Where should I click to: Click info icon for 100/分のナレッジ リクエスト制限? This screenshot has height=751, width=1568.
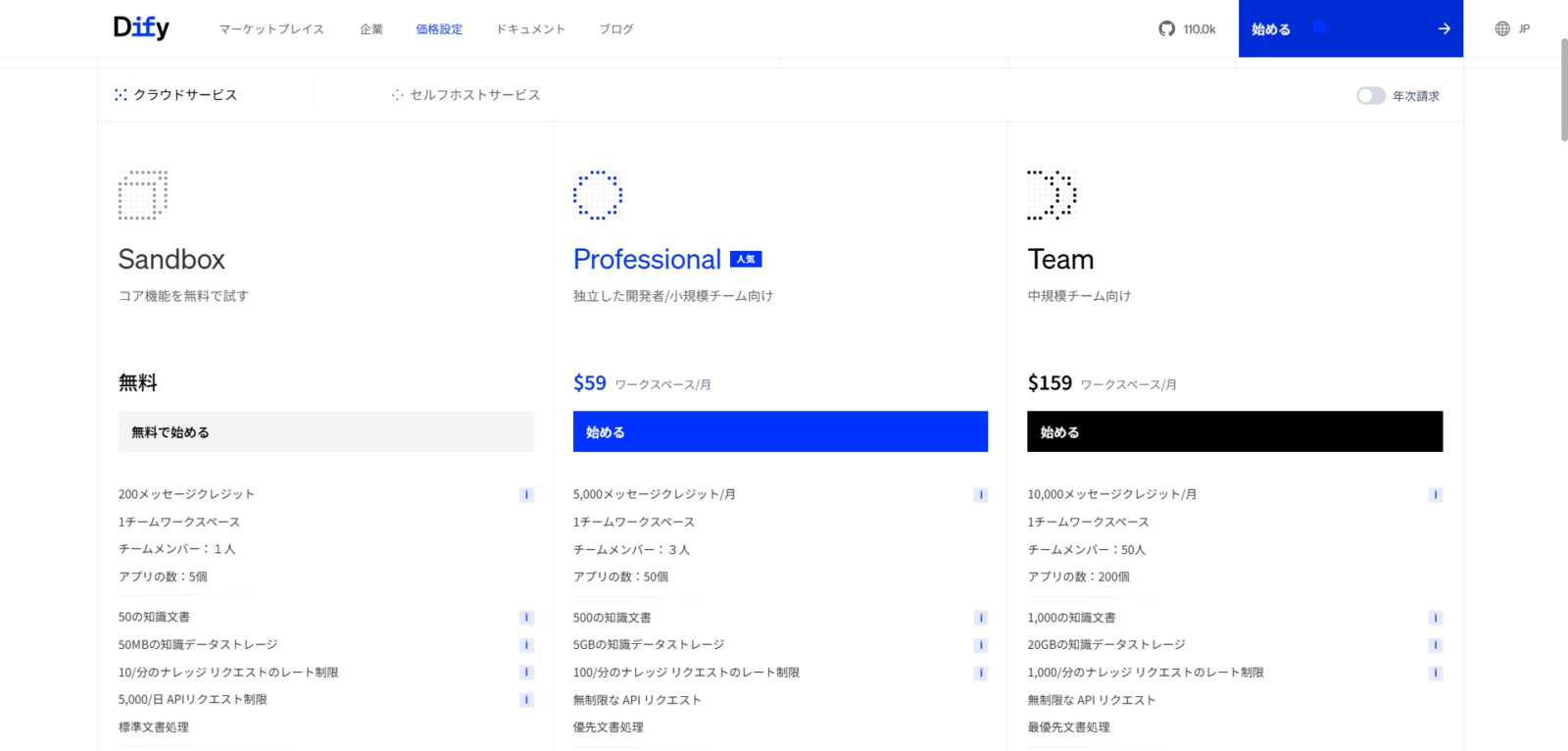tap(980, 673)
